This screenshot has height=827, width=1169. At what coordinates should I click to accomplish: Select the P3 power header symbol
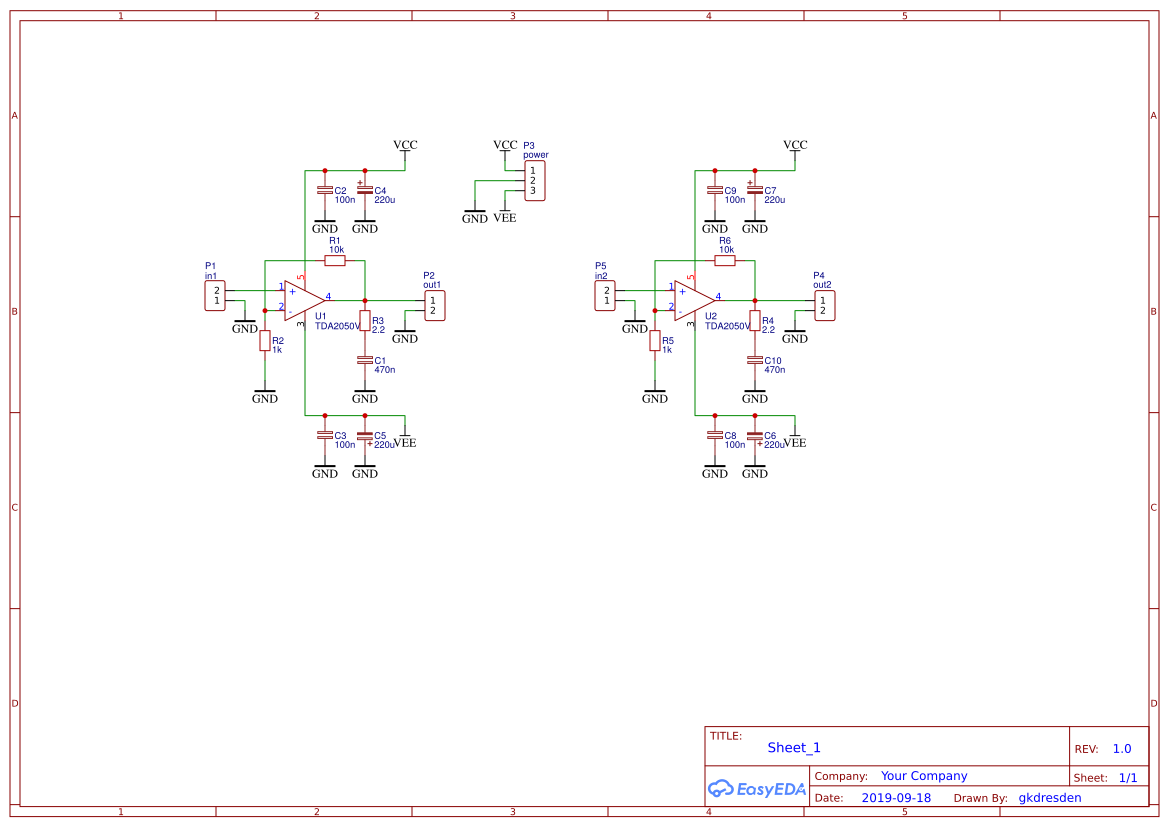coord(535,178)
